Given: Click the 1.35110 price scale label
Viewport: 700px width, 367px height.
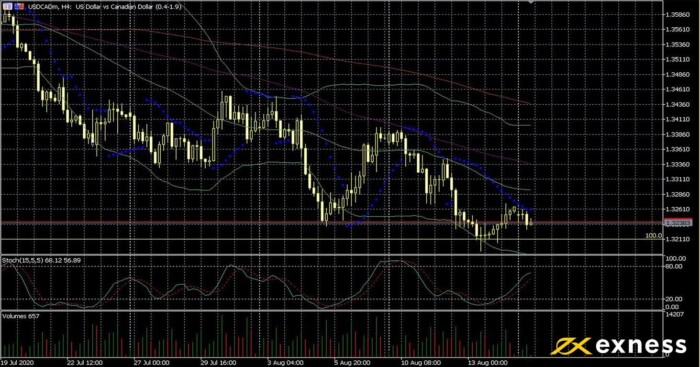Looking at the screenshot, I should [x=678, y=59].
